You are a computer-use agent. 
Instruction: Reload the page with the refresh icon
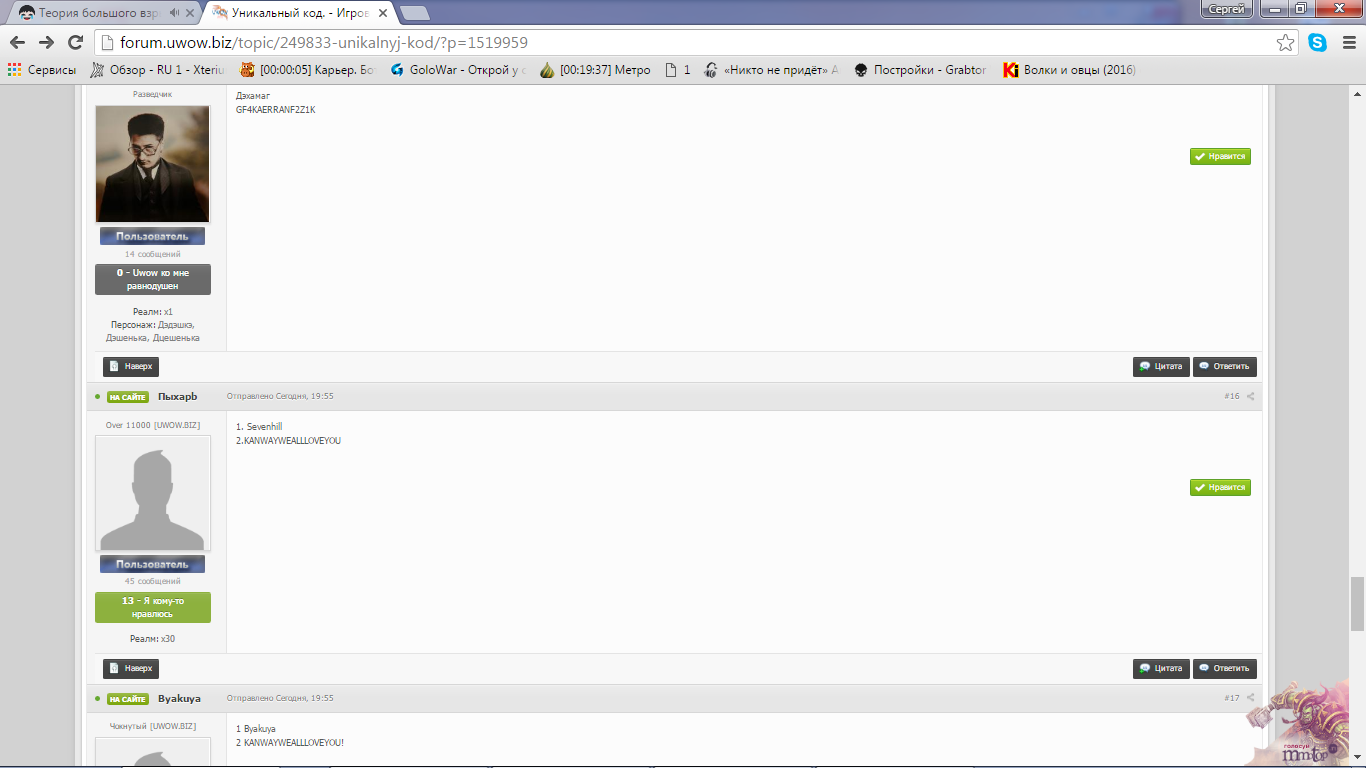click(75, 42)
